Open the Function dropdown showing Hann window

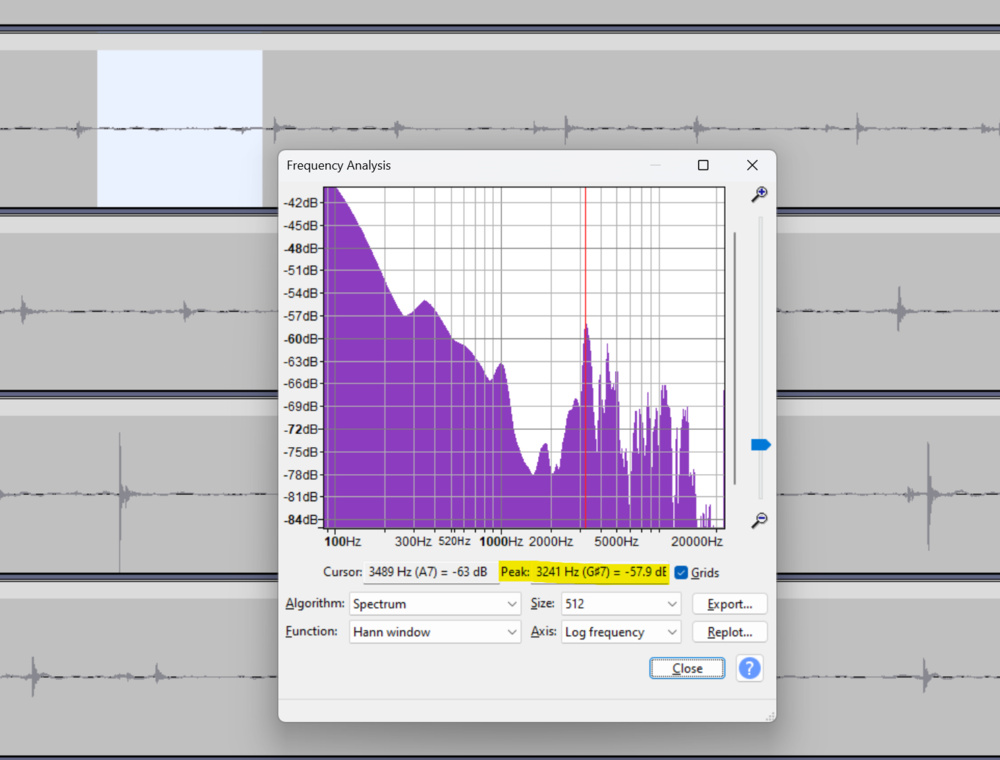[435, 632]
